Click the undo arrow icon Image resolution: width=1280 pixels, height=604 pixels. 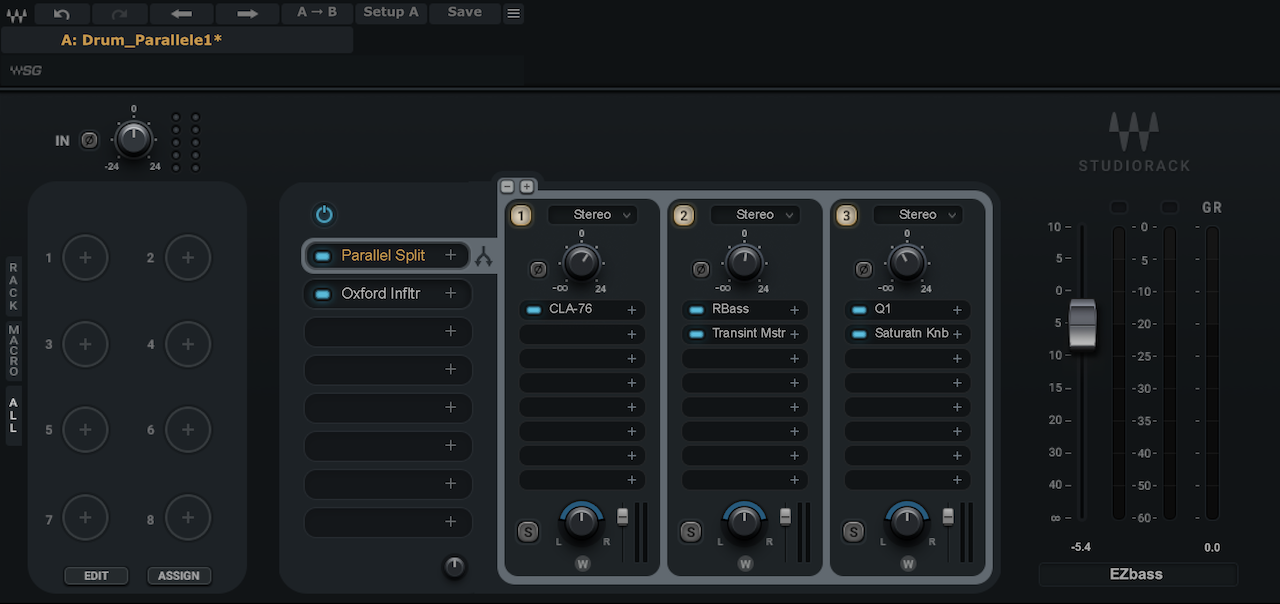62,13
